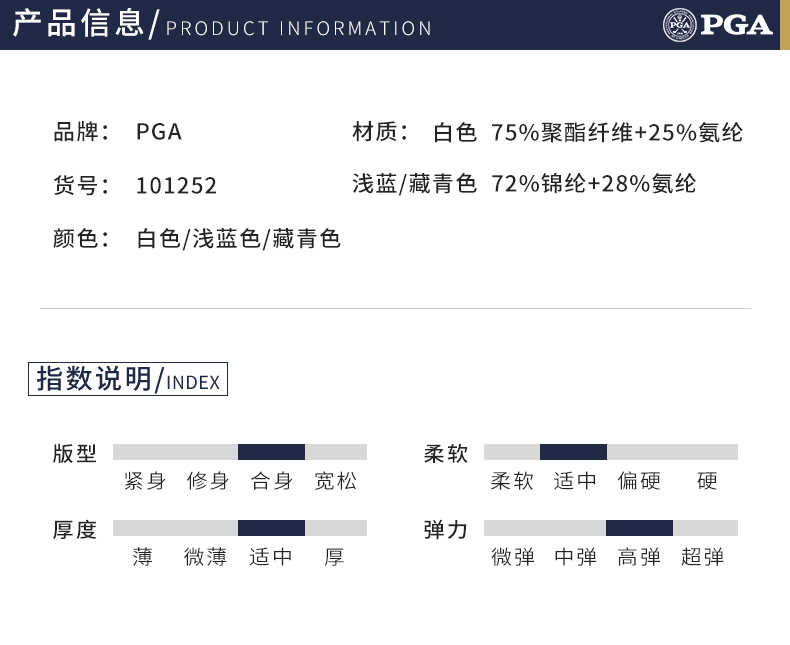The height and width of the screenshot is (645, 790).
Task: Select the 中弹 elasticity label
Action: click(575, 557)
